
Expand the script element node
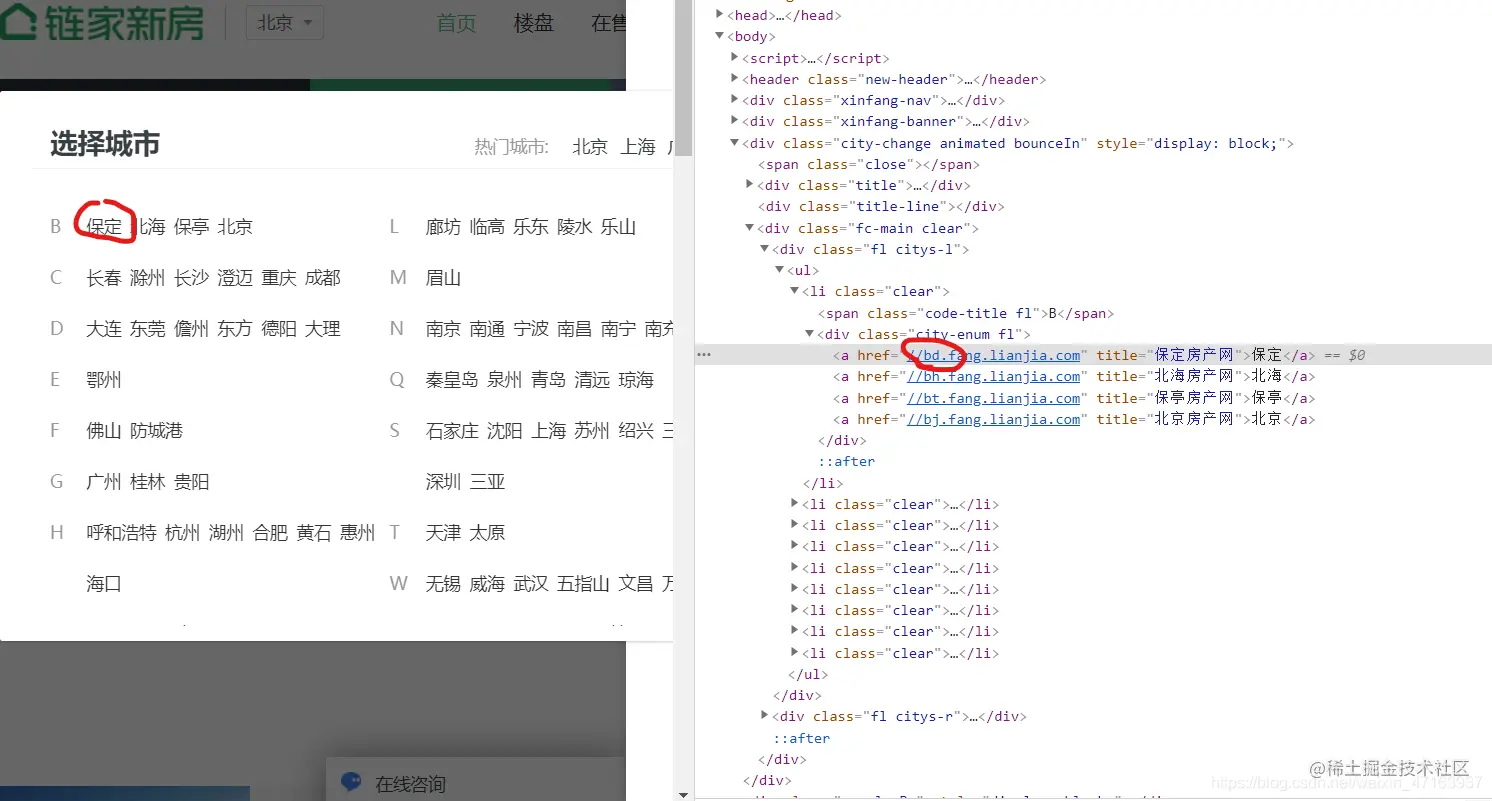[735, 58]
